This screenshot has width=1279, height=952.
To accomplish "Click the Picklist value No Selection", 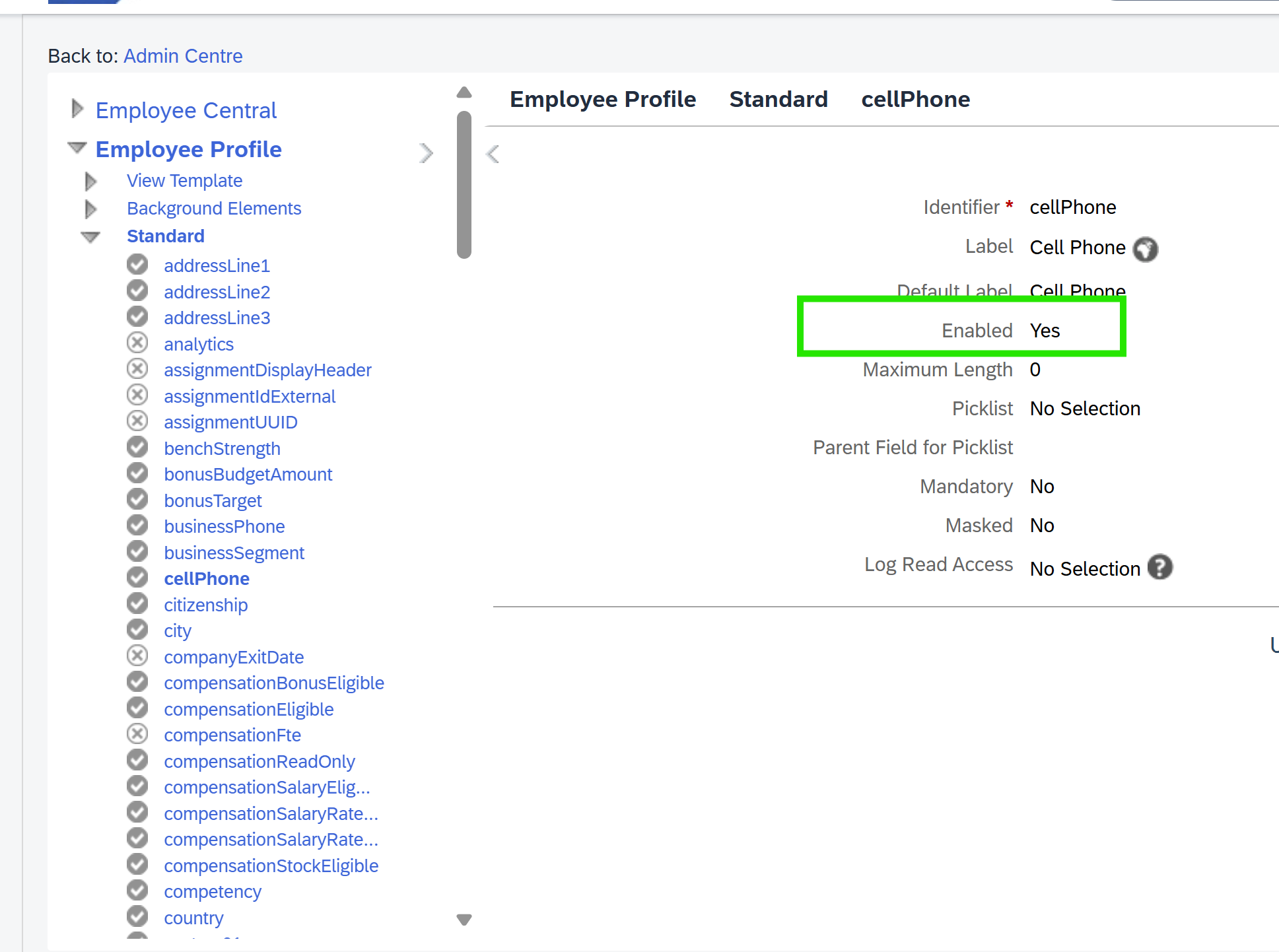I will coord(1085,409).
